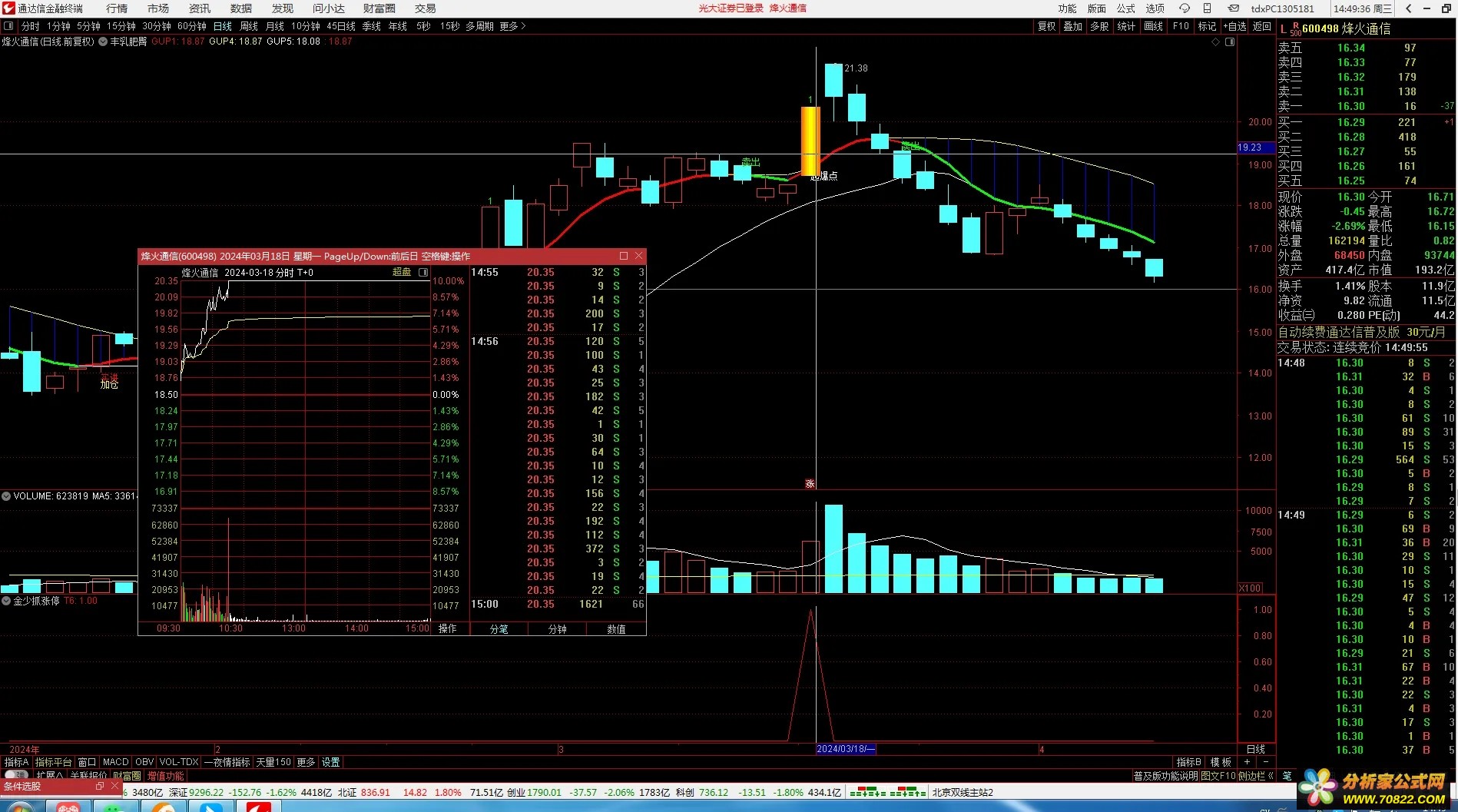The width and height of the screenshot is (1458, 812).
Task: Click 设置 indicator settings button
Action: point(330,762)
